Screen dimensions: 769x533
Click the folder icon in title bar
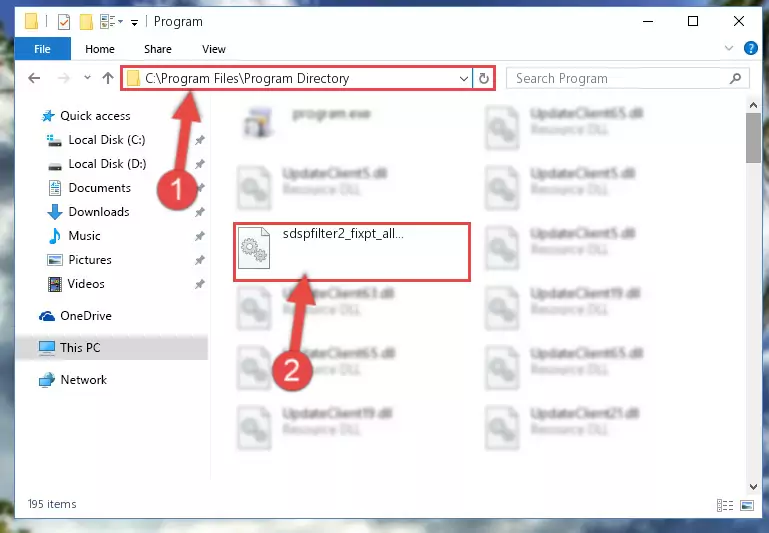pos(31,22)
